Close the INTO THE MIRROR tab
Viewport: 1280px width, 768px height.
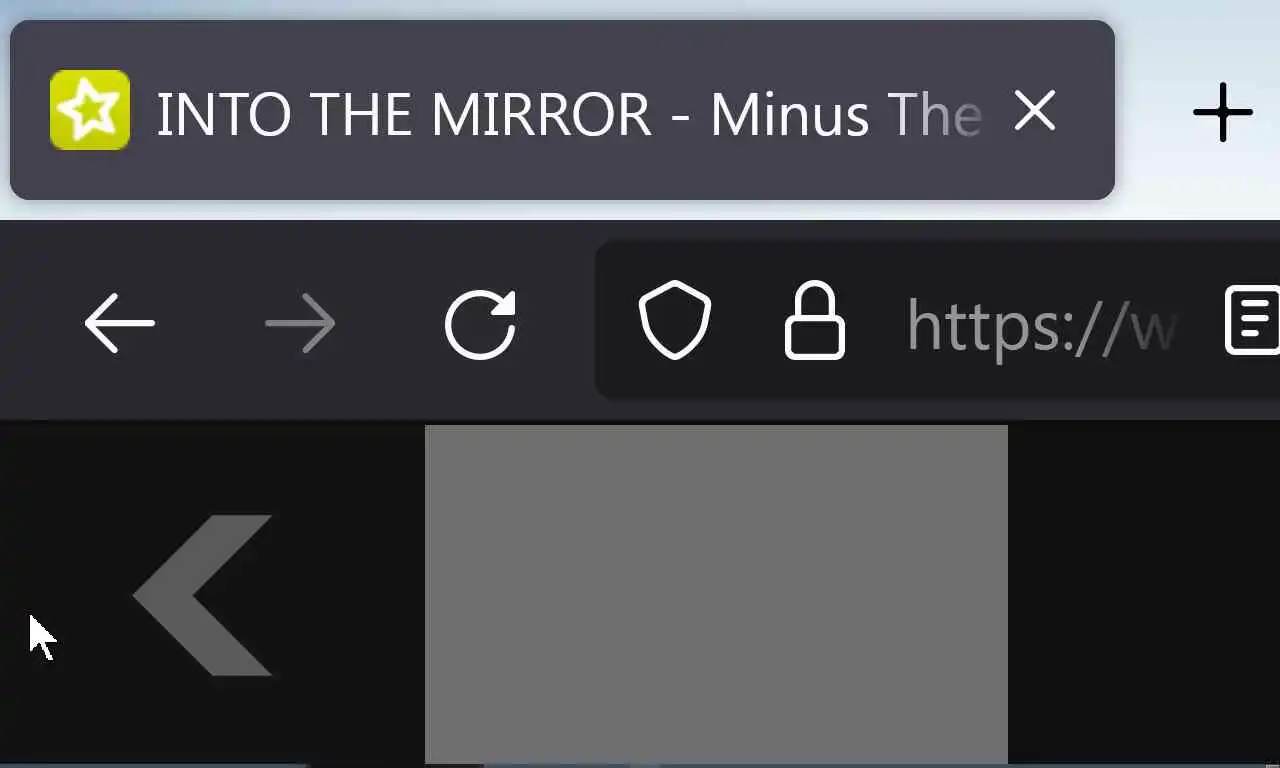(1035, 110)
